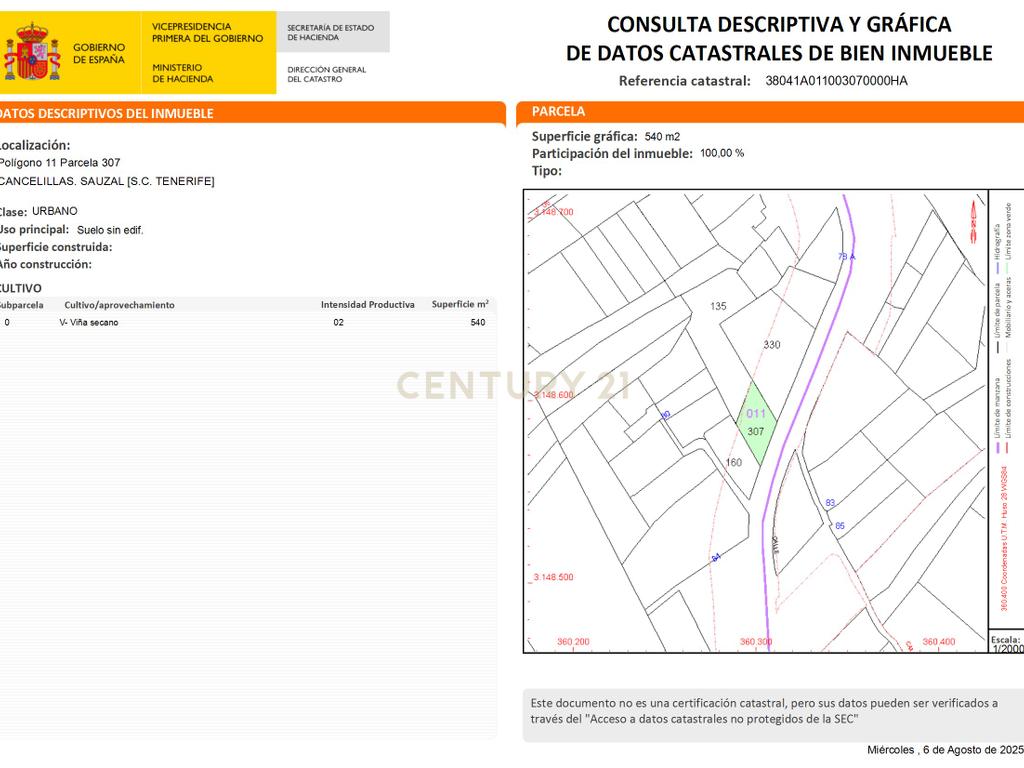This screenshot has width=1024, height=768.
Task: Click the cadastral reference number 38041A011003070000HA
Action: (x=837, y=81)
